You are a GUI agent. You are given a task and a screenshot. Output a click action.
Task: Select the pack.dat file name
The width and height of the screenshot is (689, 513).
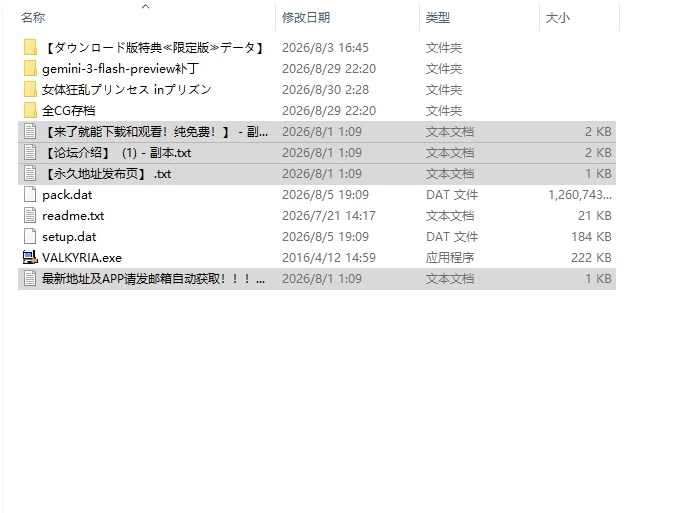tap(67, 194)
